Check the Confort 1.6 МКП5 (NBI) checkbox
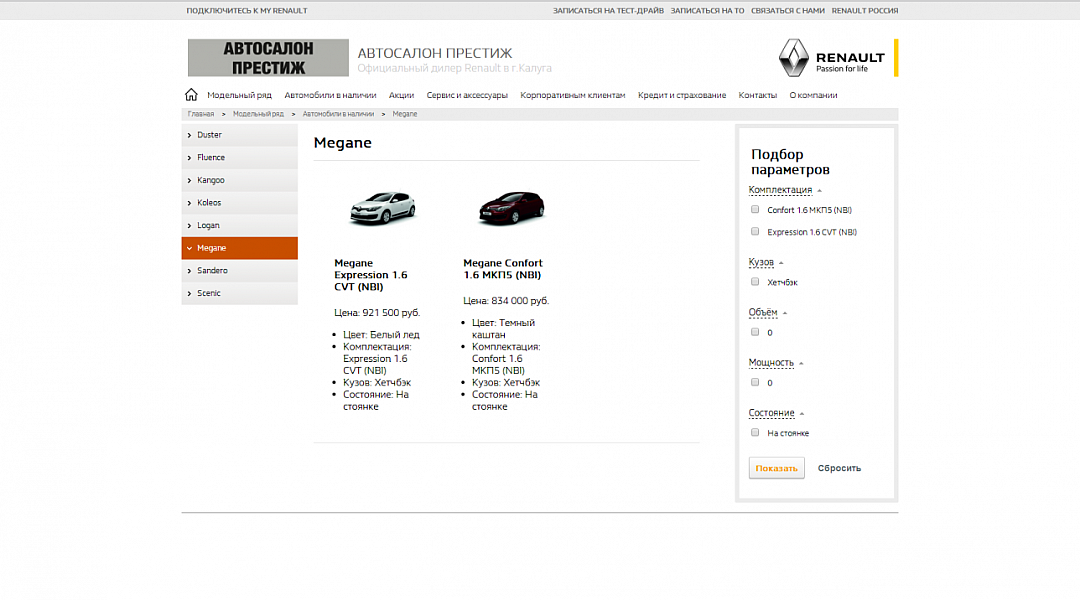 click(x=755, y=210)
